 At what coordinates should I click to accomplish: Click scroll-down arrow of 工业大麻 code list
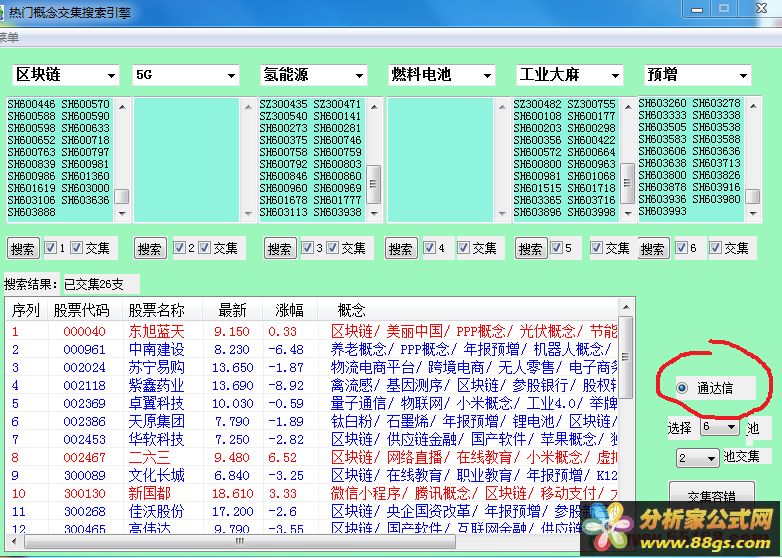(x=628, y=213)
